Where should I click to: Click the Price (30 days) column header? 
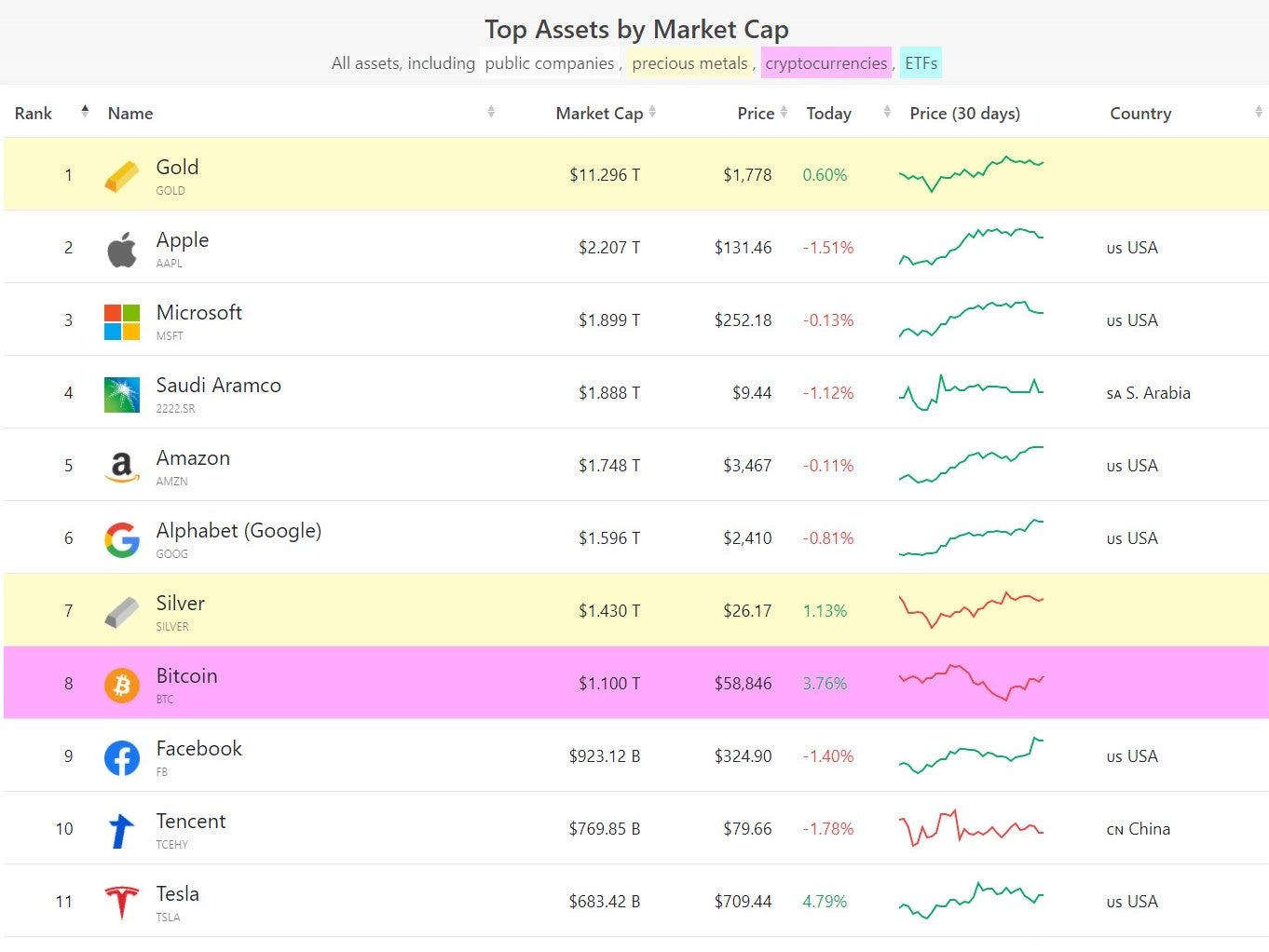coord(964,114)
